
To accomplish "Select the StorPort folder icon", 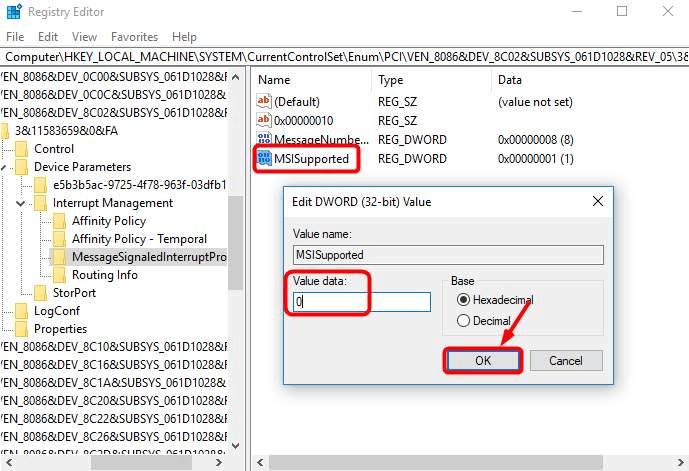I will coord(41,293).
